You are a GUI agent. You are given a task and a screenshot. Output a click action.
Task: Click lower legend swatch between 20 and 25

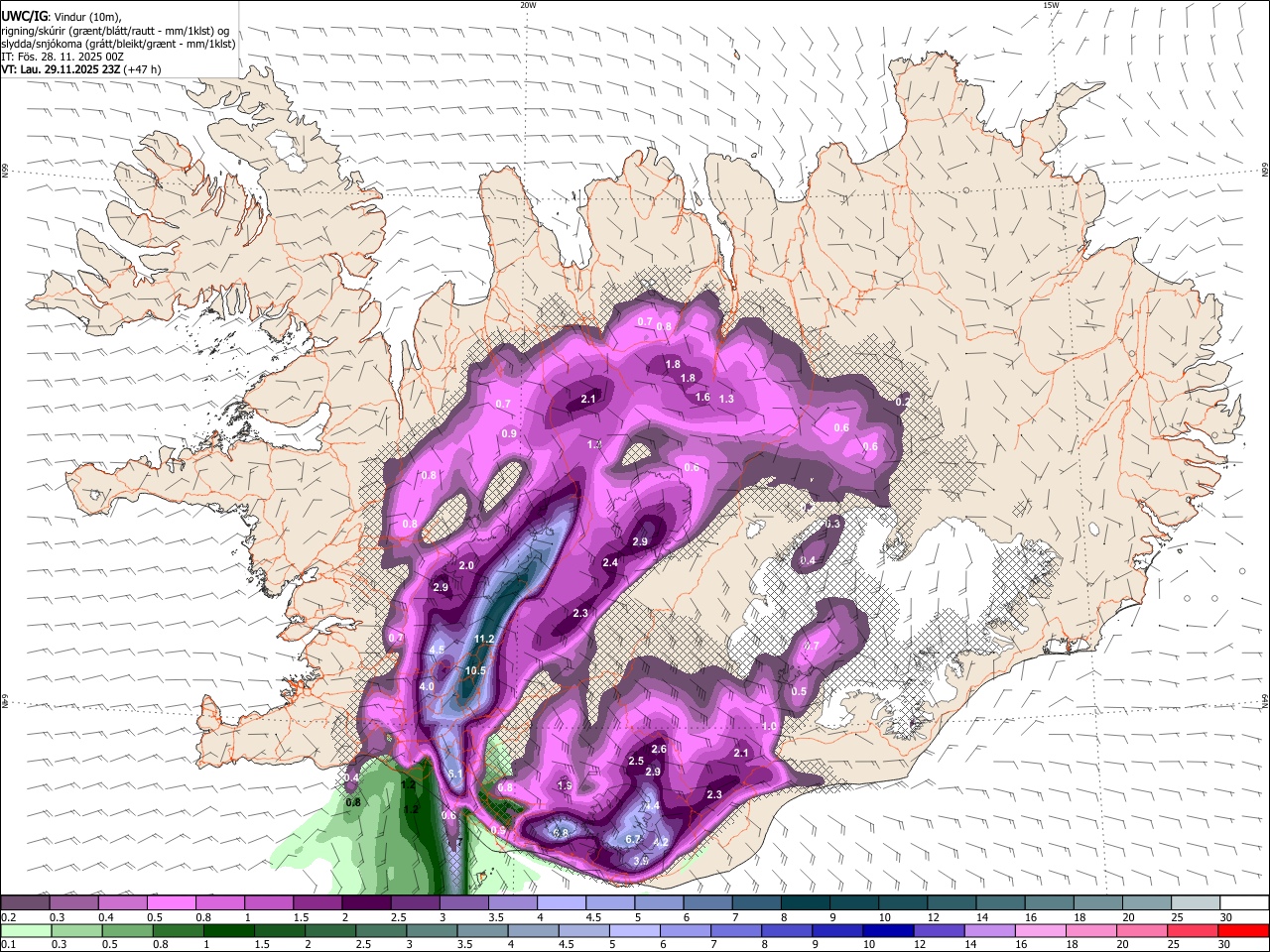click(x=1143, y=931)
